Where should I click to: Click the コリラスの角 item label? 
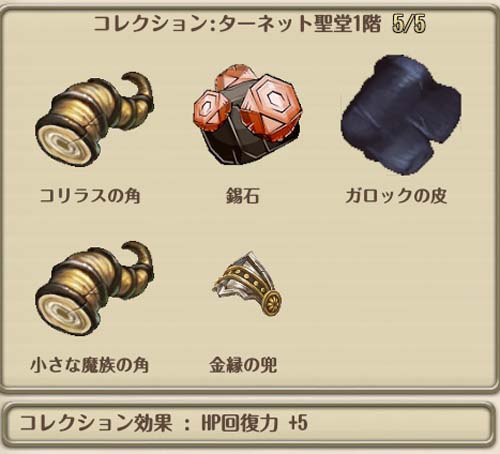pyautogui.click(x=90, y=195)
